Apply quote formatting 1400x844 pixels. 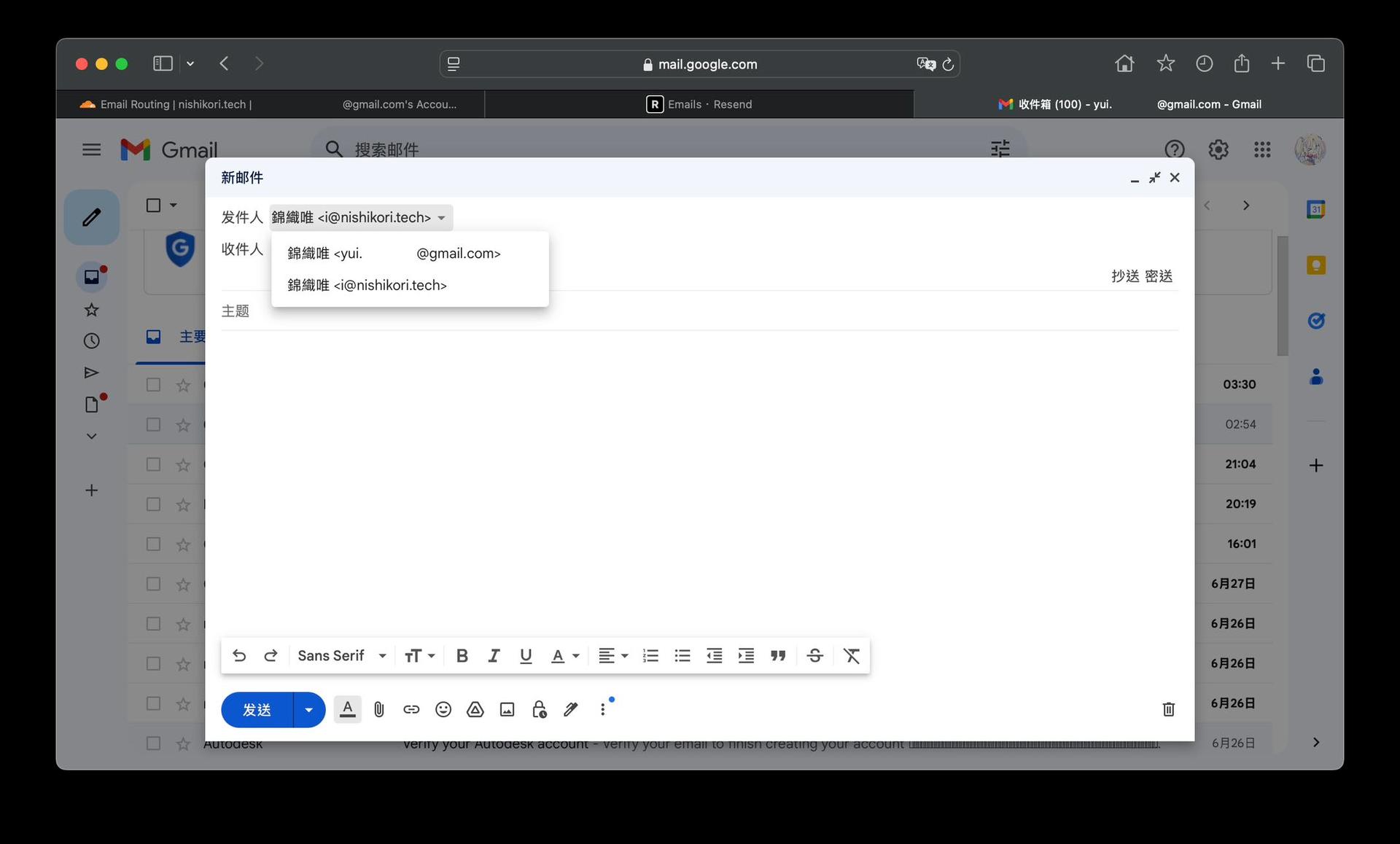[778, 655]
